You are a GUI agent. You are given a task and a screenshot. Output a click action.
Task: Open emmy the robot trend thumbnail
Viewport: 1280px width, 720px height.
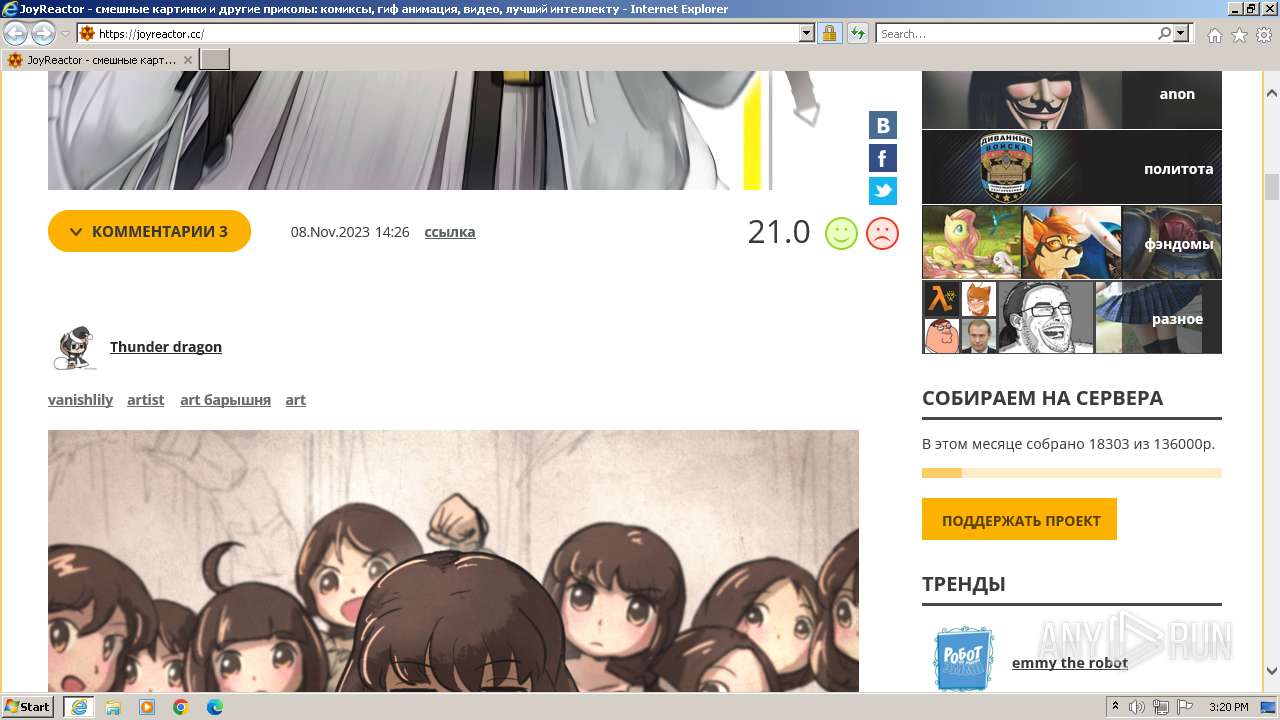coord(964,658)
